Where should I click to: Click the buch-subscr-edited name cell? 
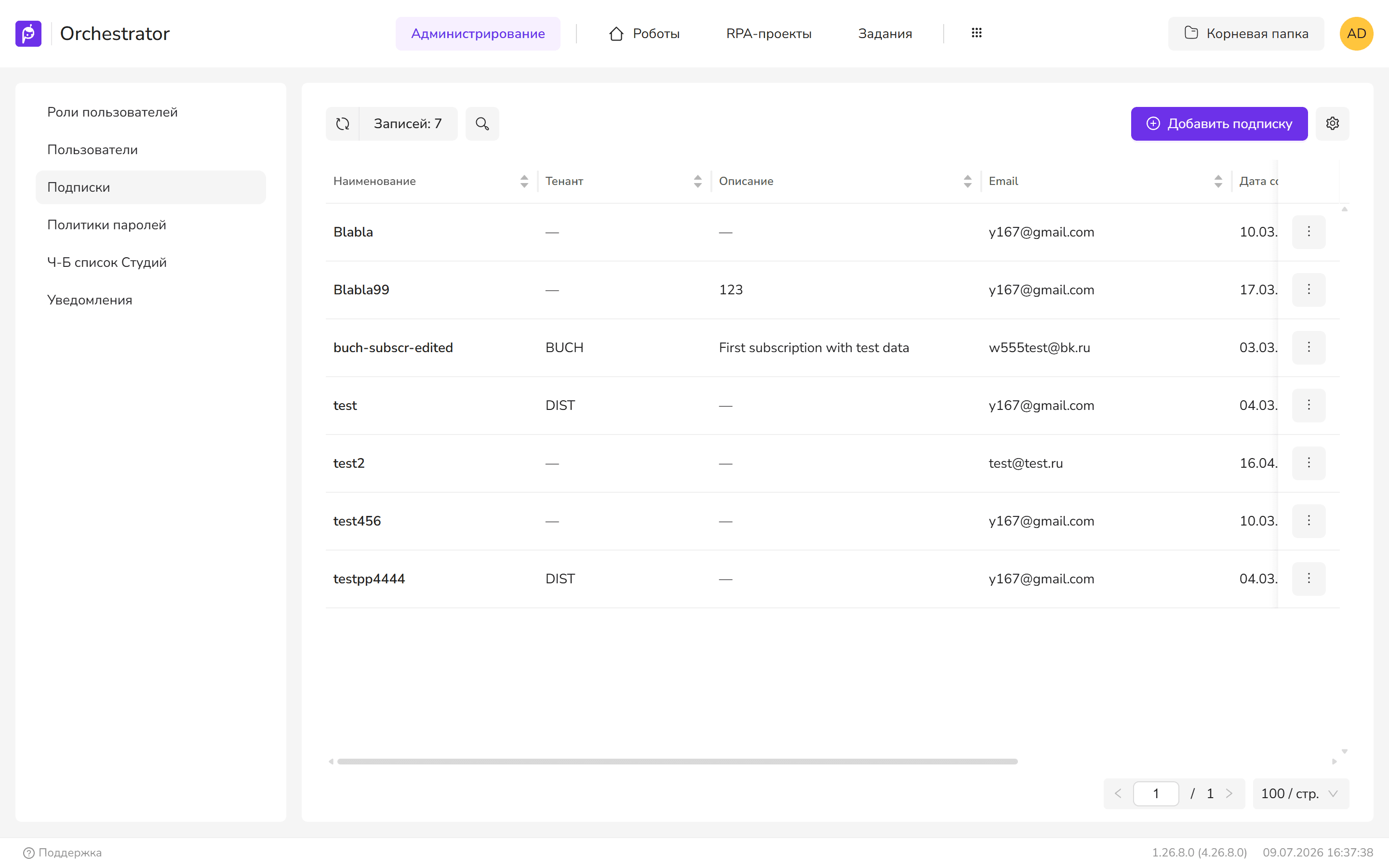click(x=393, y=347)
